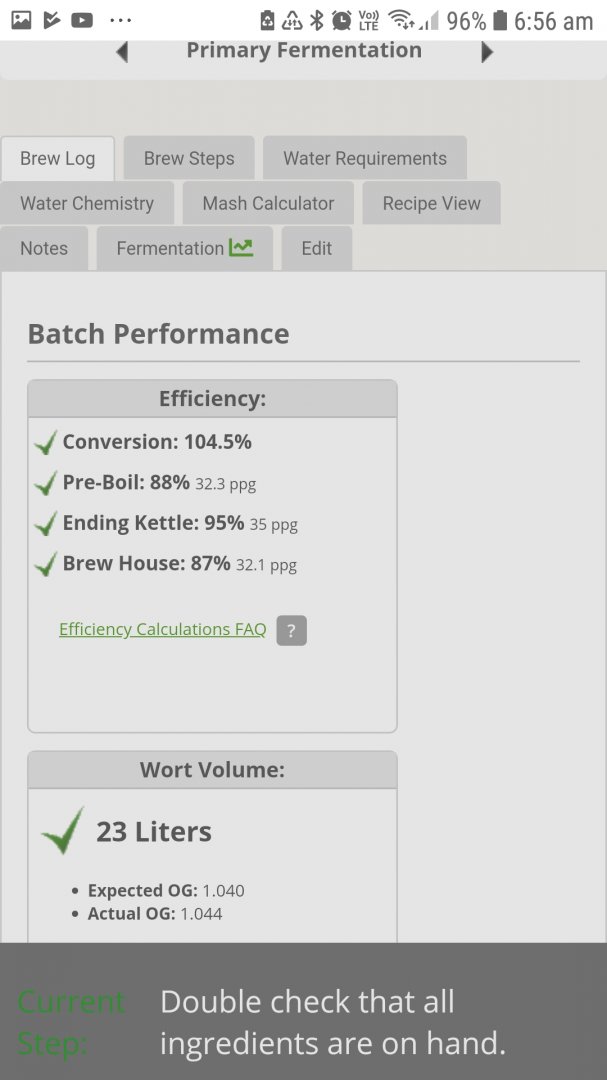Tap the checkmark next to Ending Kettle

coord(45,524)
